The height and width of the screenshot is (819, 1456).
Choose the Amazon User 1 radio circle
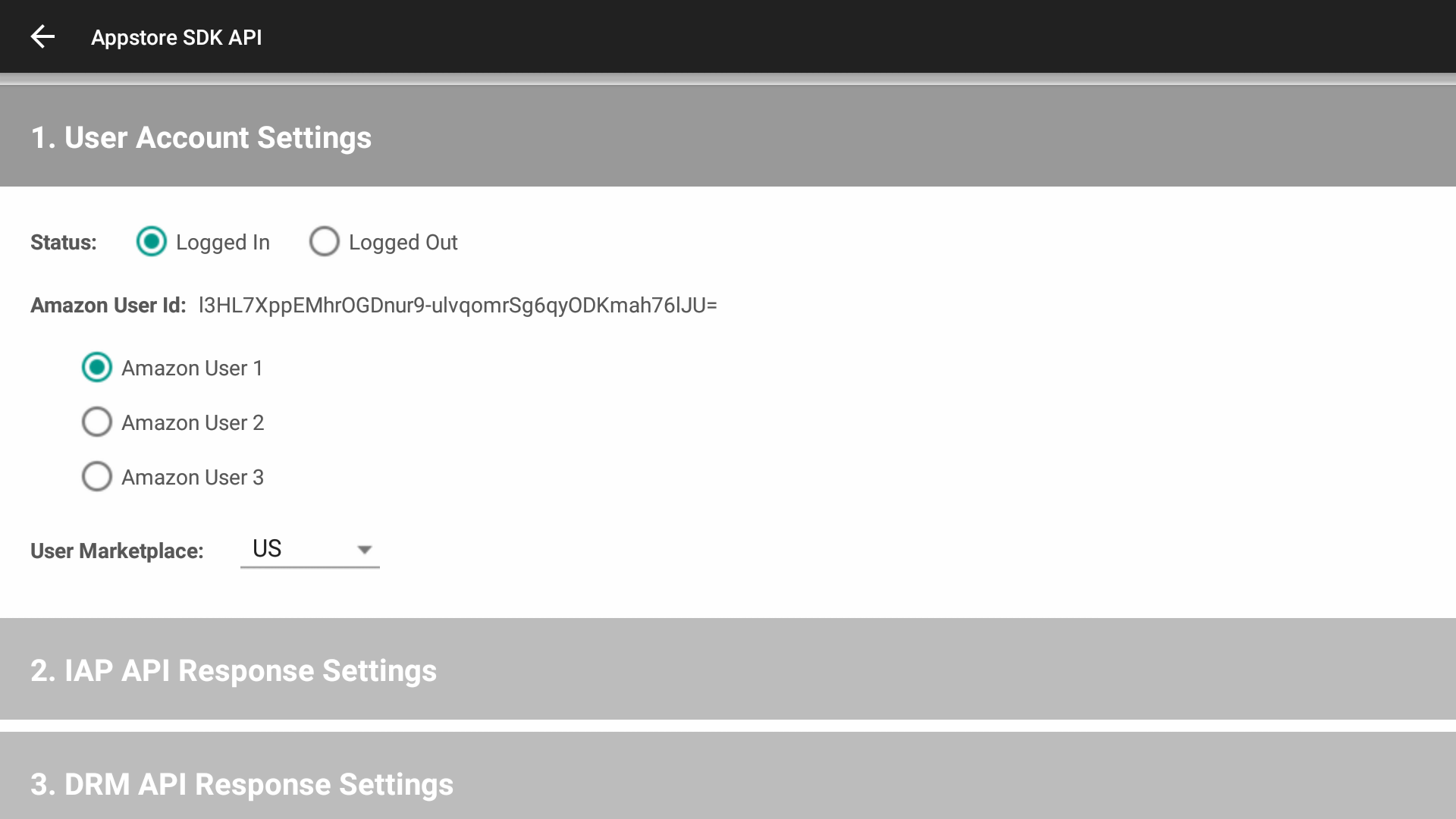click(x=97, y=368)
